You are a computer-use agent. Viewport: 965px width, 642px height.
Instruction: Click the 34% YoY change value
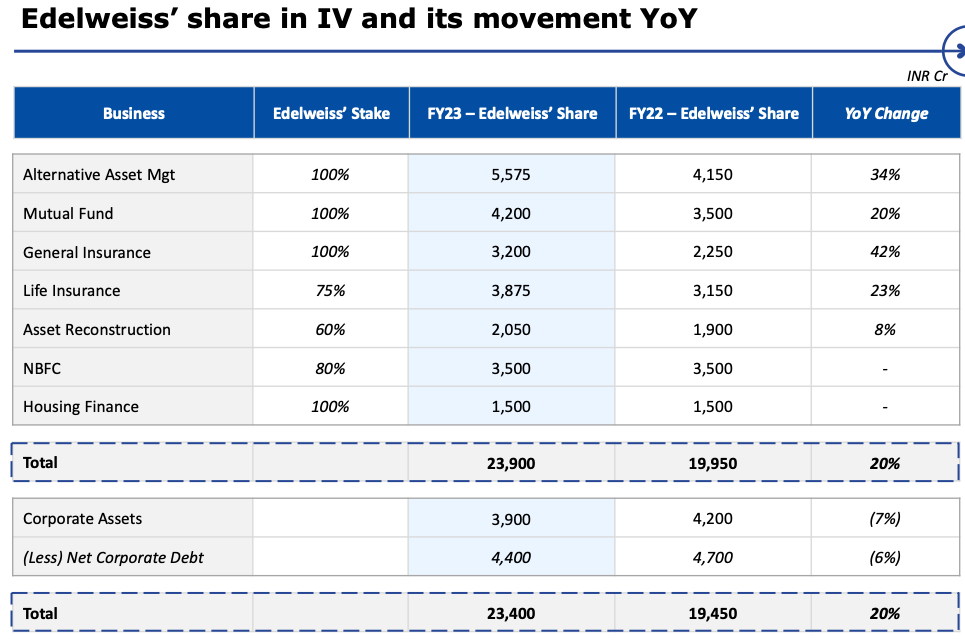(885, 175)
